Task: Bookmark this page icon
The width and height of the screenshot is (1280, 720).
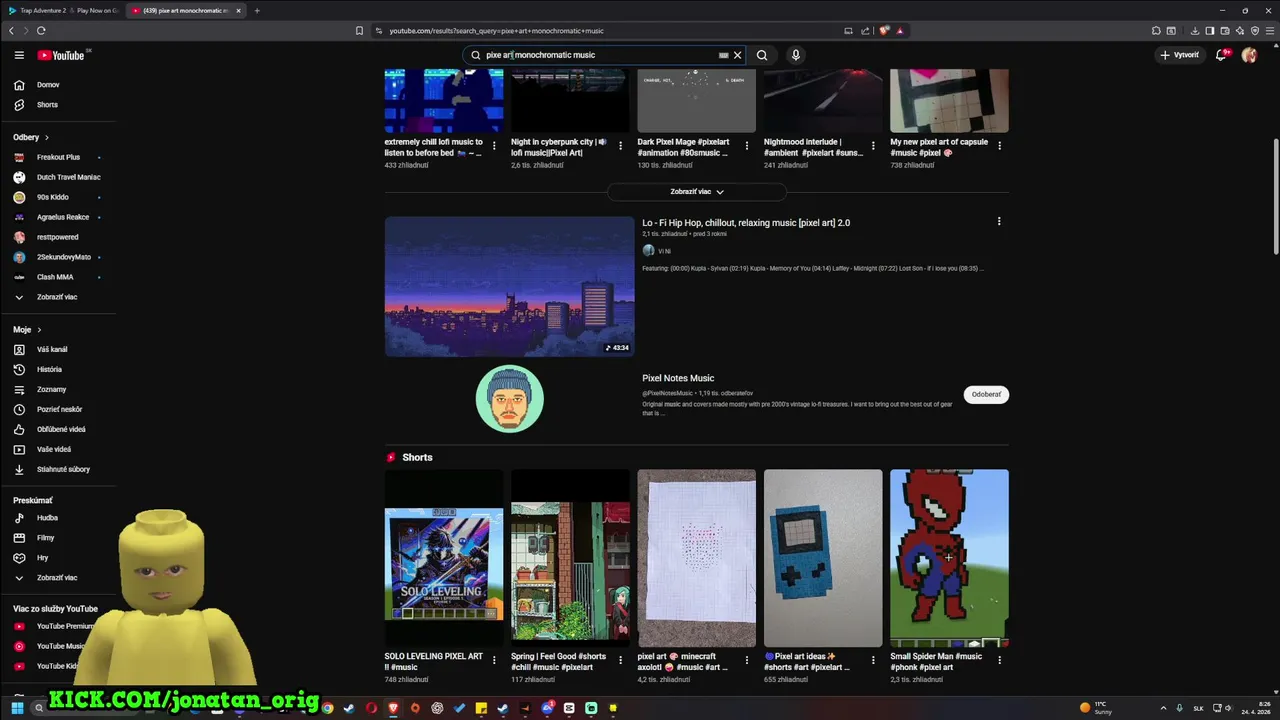Action: tap(359, 31)
